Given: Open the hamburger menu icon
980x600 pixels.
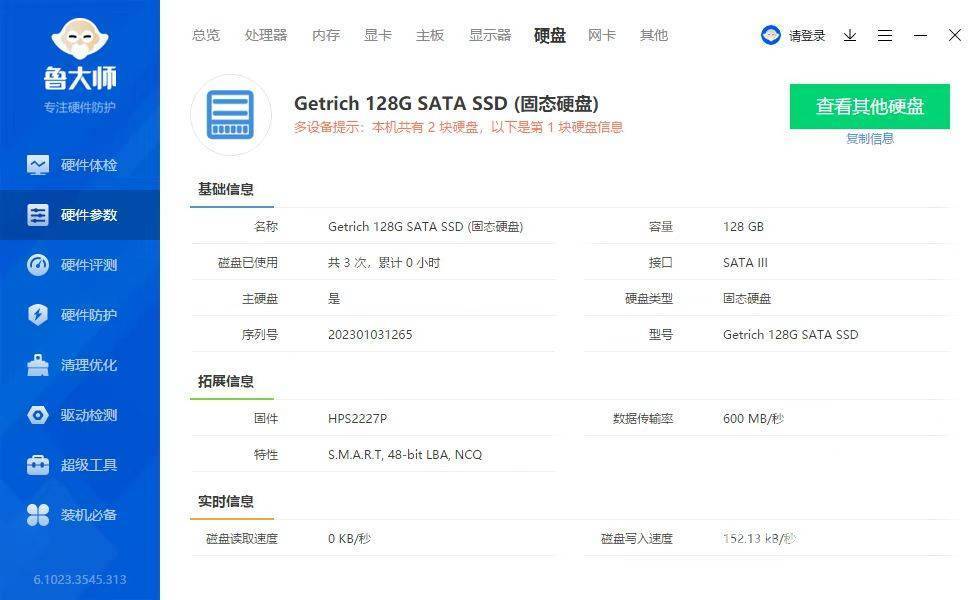Looking at the screenshot, I should pyautogui.click(x=884, y=35).
